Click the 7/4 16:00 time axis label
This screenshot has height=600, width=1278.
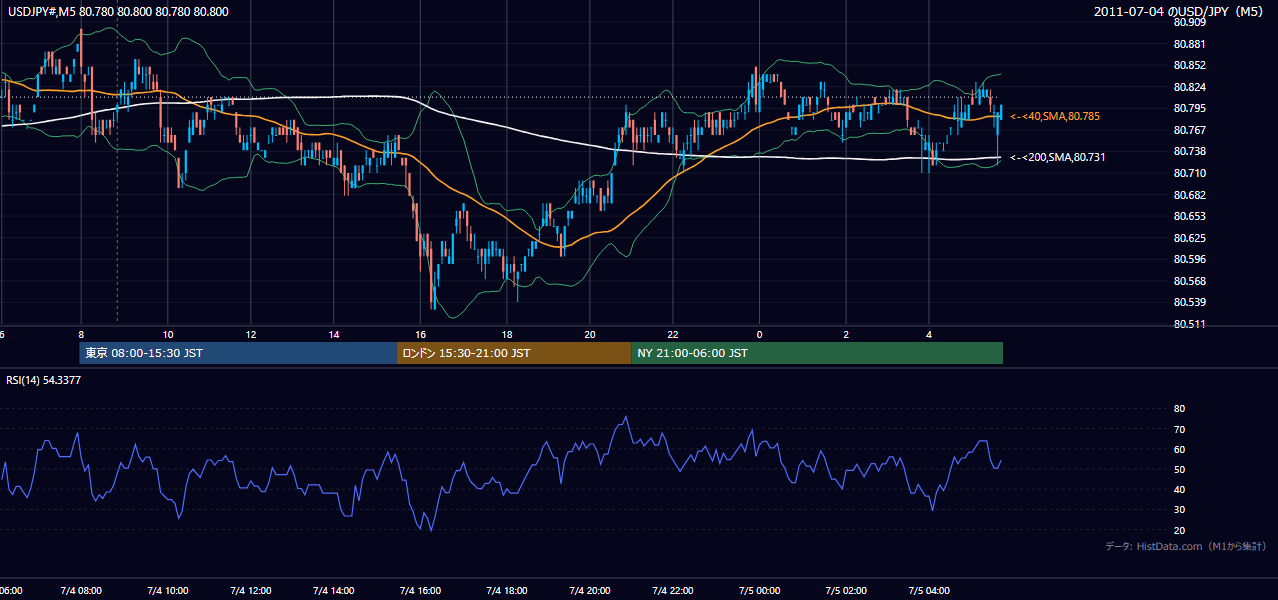pyautogui.click(x=421, y=591)
